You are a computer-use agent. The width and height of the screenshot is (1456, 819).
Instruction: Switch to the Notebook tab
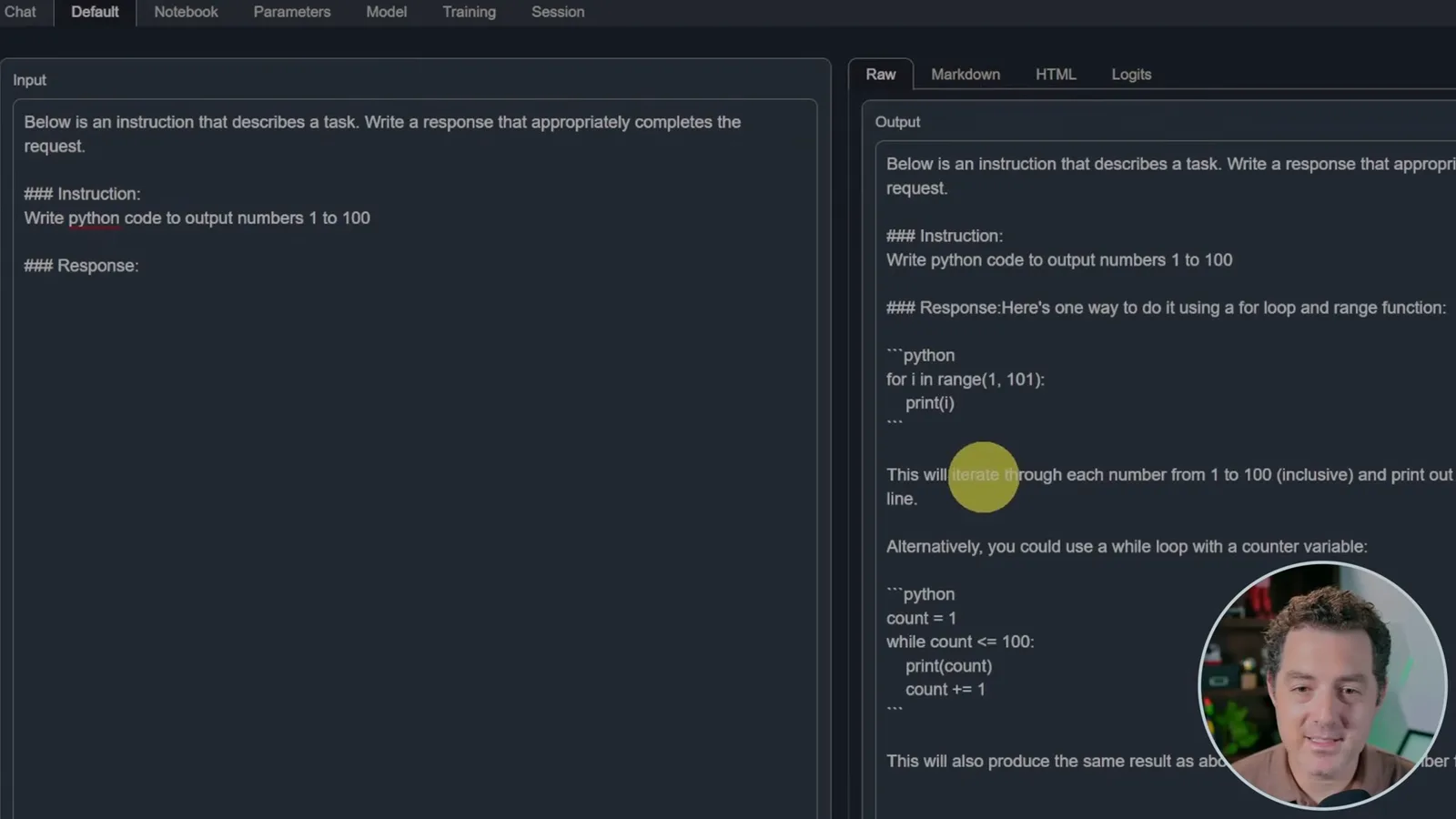(186, 12)
